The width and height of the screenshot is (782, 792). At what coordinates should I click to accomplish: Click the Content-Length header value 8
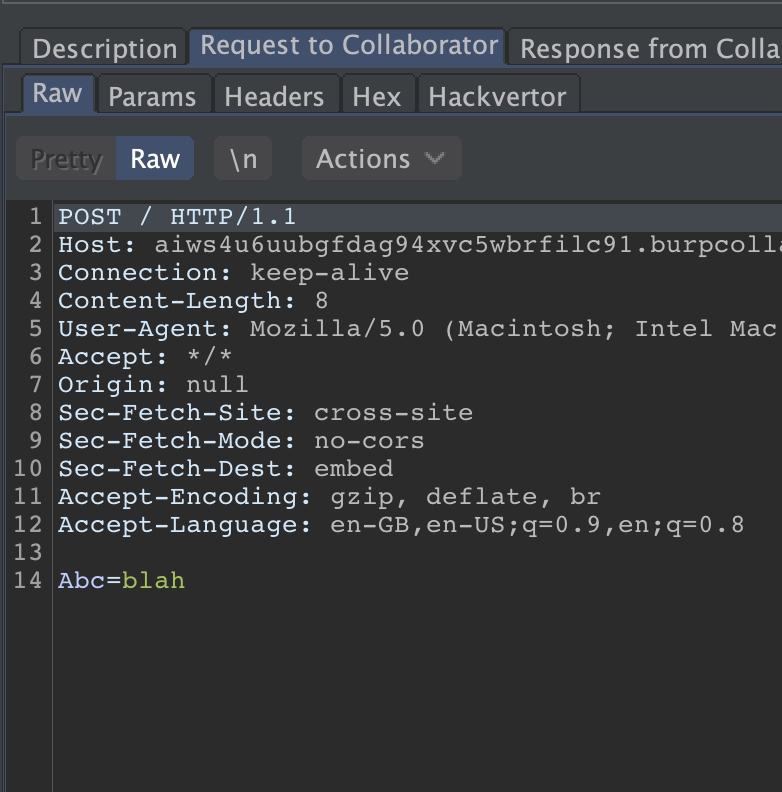pos(321,301)
